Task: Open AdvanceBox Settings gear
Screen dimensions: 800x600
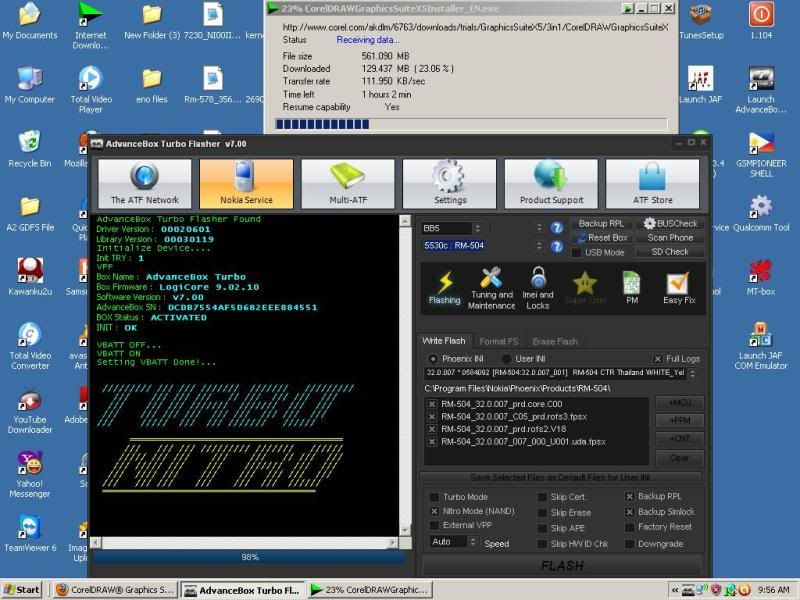Action: (x=449, y=184)
